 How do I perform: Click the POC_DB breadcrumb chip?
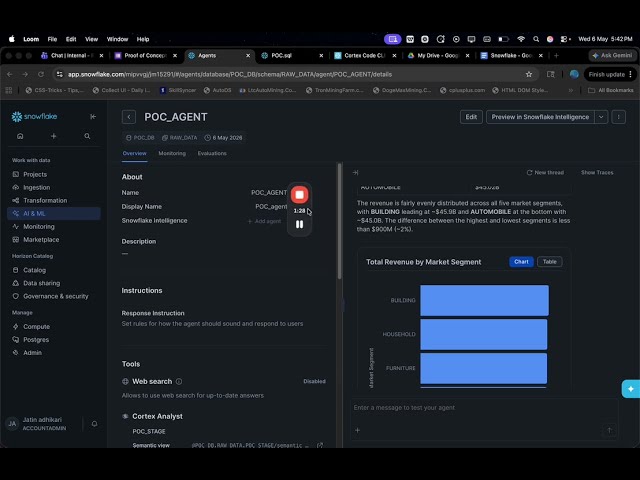click(140, 138)
